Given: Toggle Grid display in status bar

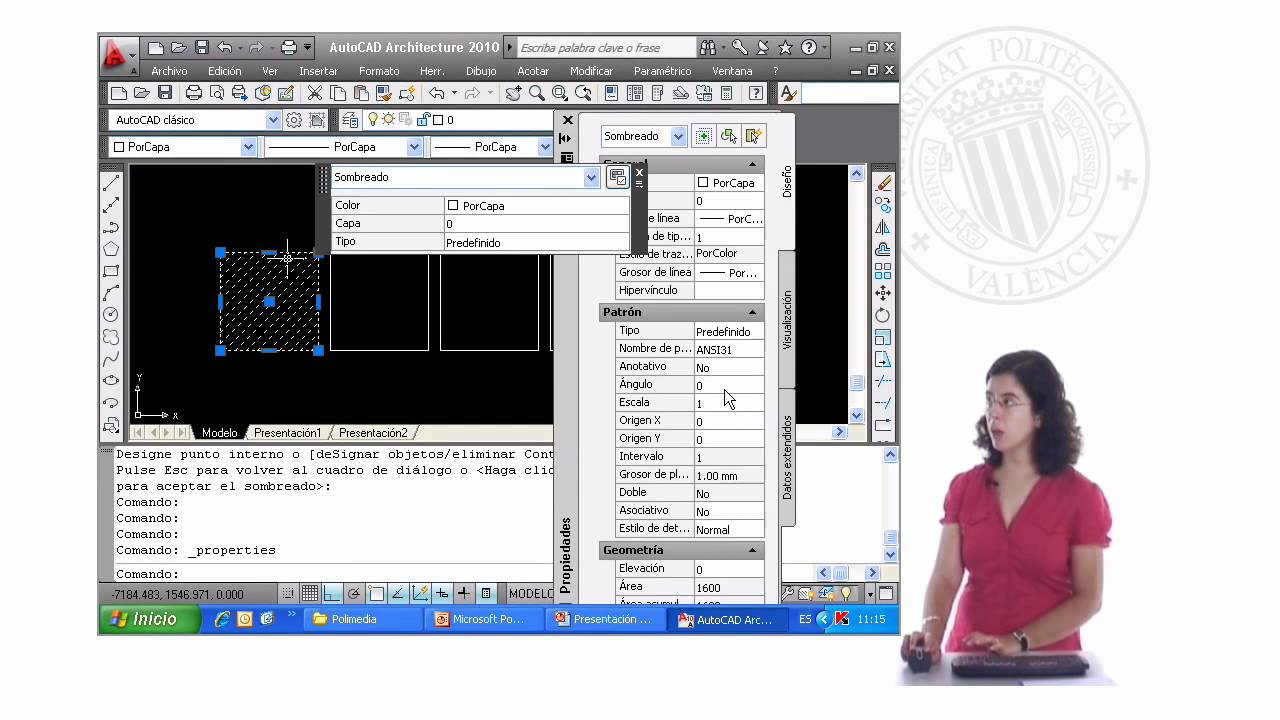Looking at the screenshot, I should 310,593.
